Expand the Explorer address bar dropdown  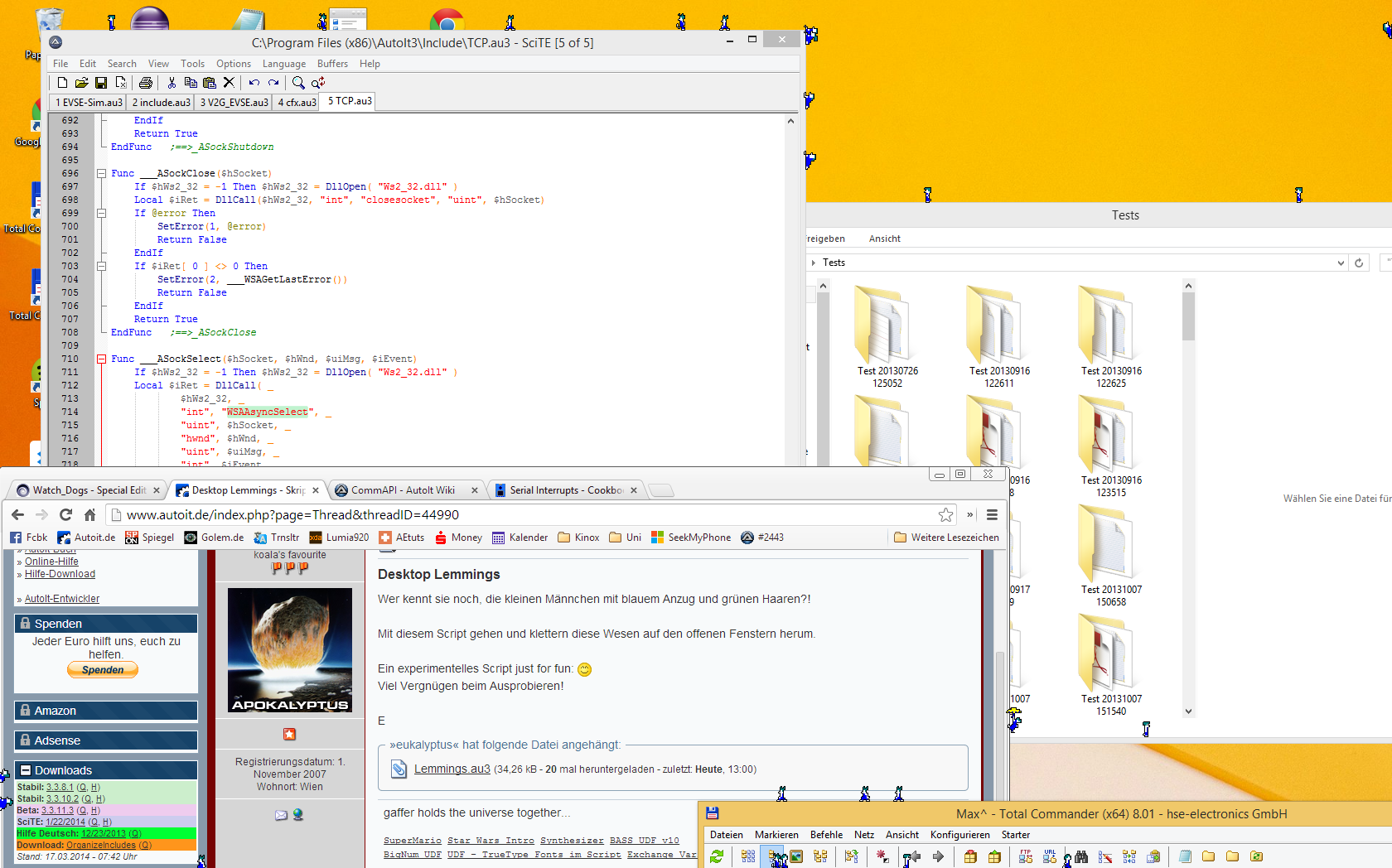click(1341, 263)
